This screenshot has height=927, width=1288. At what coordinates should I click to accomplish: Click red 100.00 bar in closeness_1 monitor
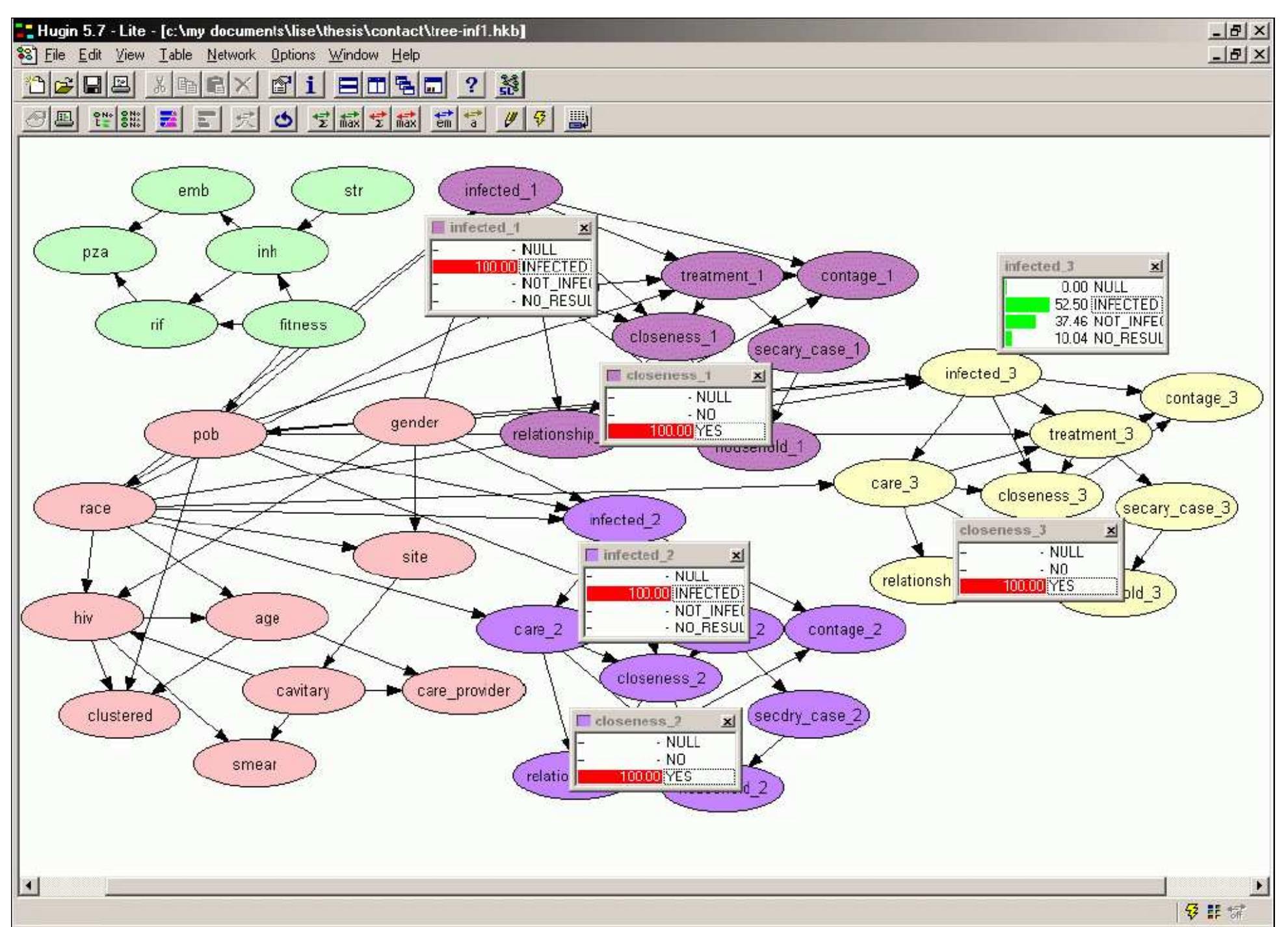click(650, 431)
